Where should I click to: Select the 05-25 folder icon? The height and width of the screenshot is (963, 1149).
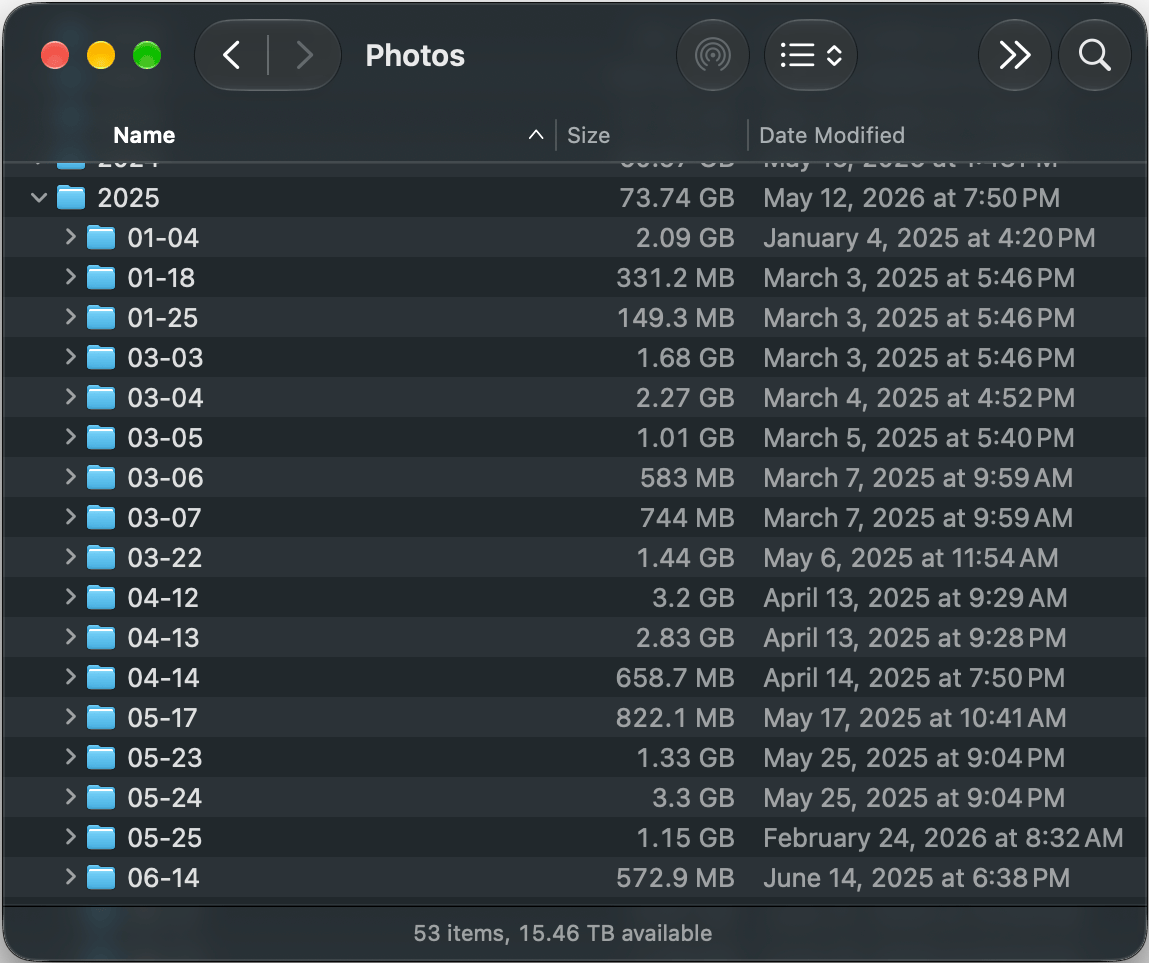point(101,837)
